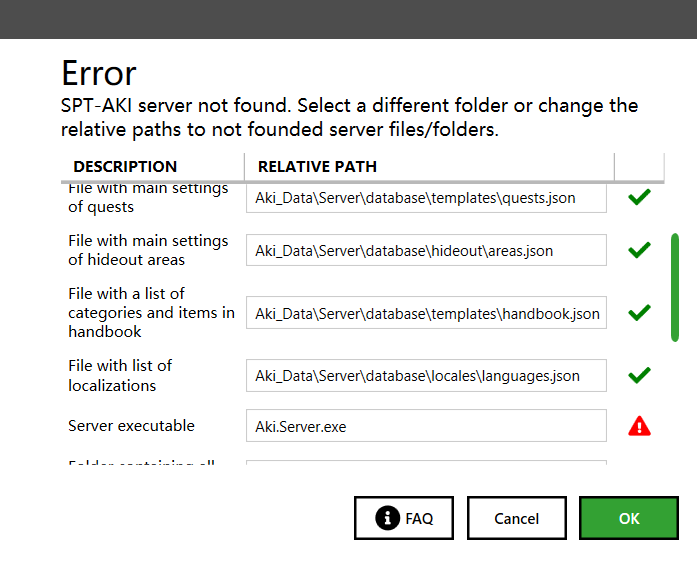The height and width of the screenshot is (564, 697).
Task: Click the DESCRIPTION column header
Action: point(125,167)
